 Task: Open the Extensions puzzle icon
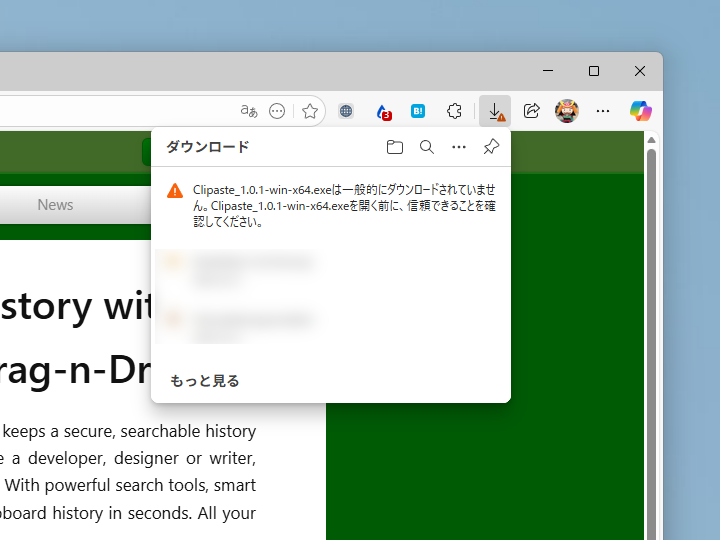454,111
